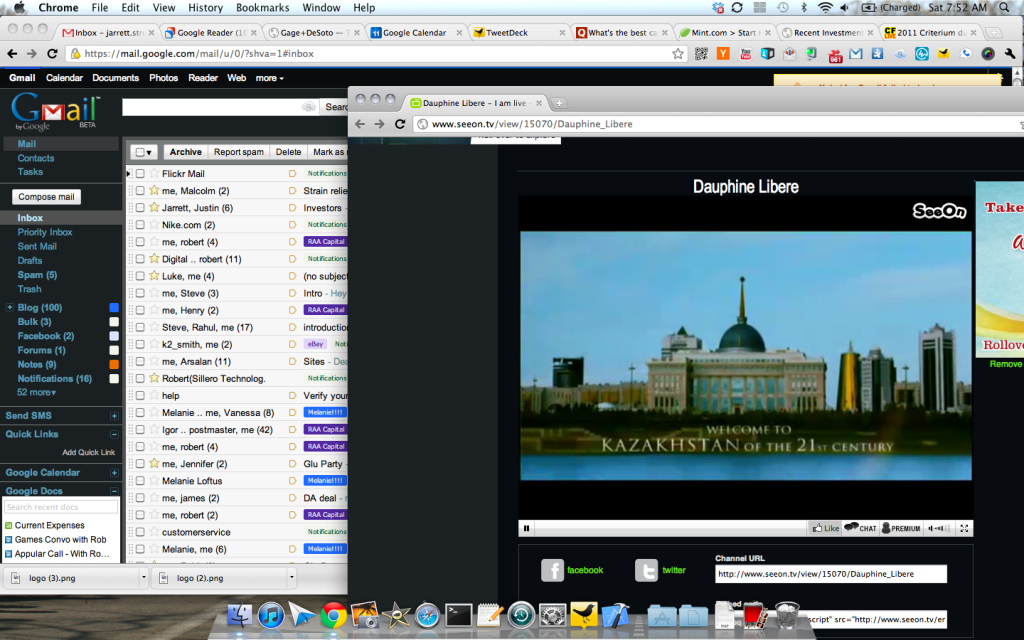
Task: Tick the me, Jennifer (2) checkbox
Action: pyautogui.click(x=140, y=464)
